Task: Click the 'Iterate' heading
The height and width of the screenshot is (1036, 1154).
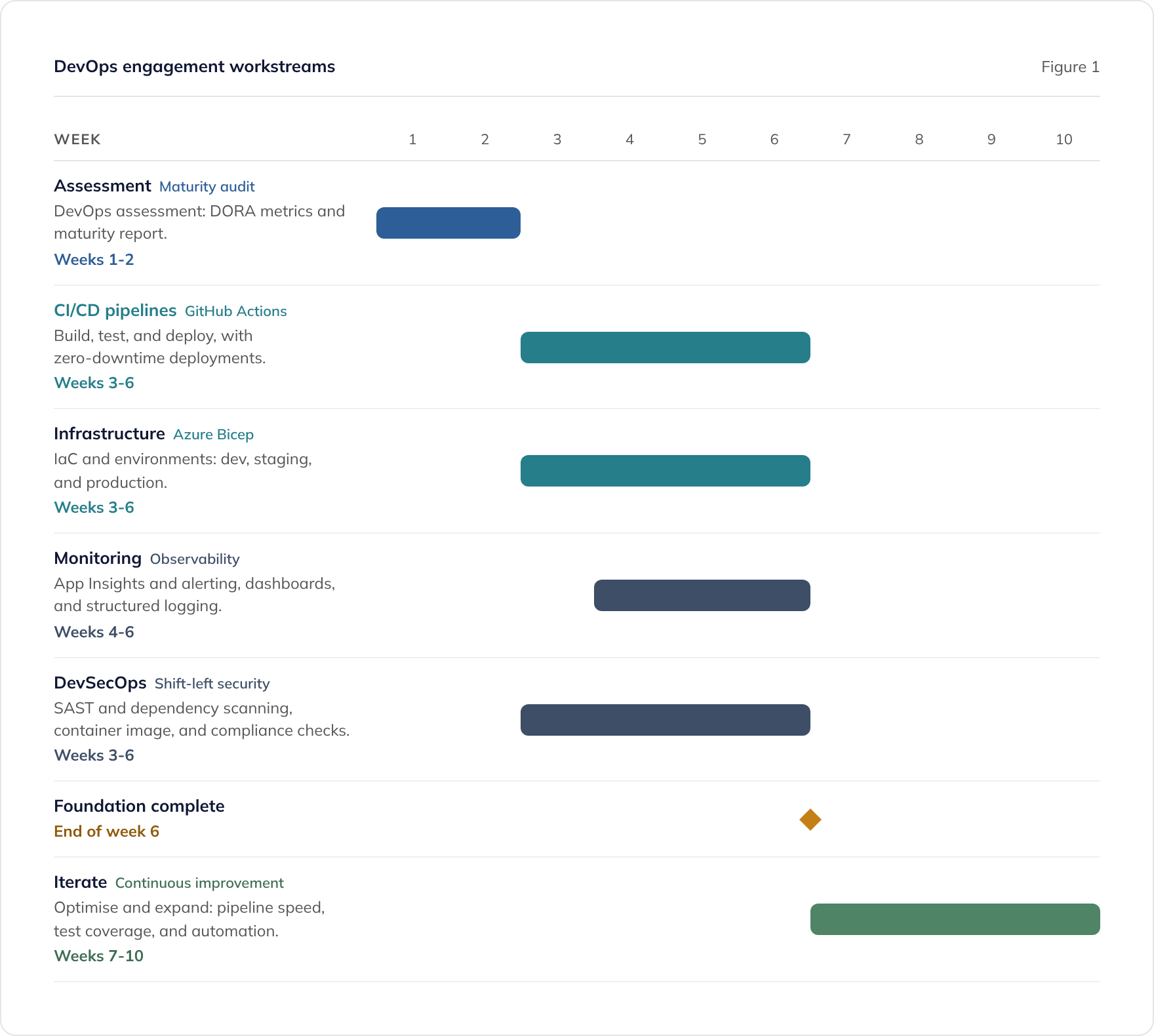Action: point(80,883)
